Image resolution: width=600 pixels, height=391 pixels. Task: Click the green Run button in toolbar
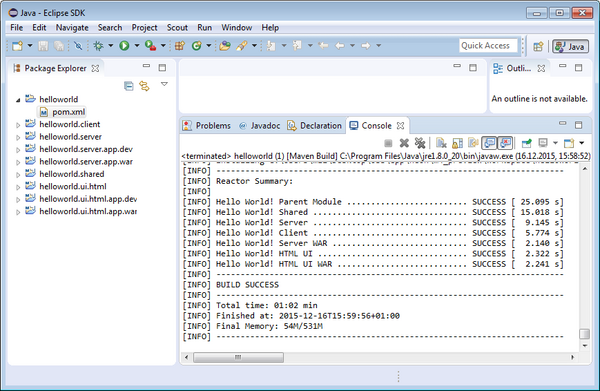pos(124,46)
